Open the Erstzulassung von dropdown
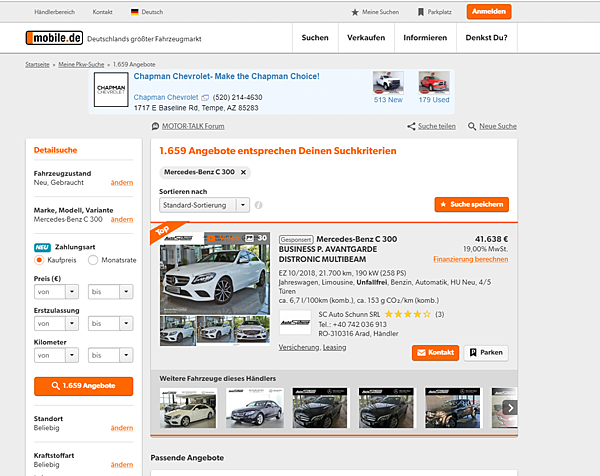Screen dimensions: 600x476 [x=56, y=324]
